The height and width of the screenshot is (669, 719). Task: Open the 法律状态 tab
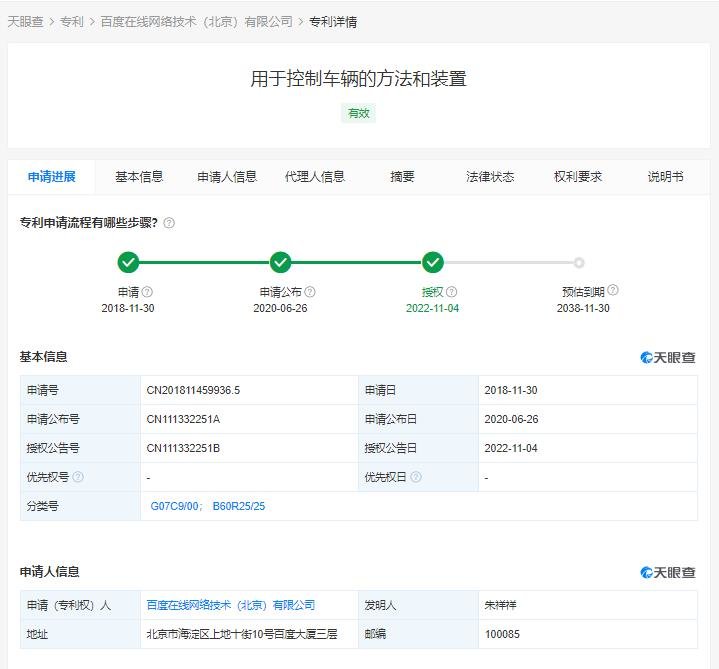490,177
